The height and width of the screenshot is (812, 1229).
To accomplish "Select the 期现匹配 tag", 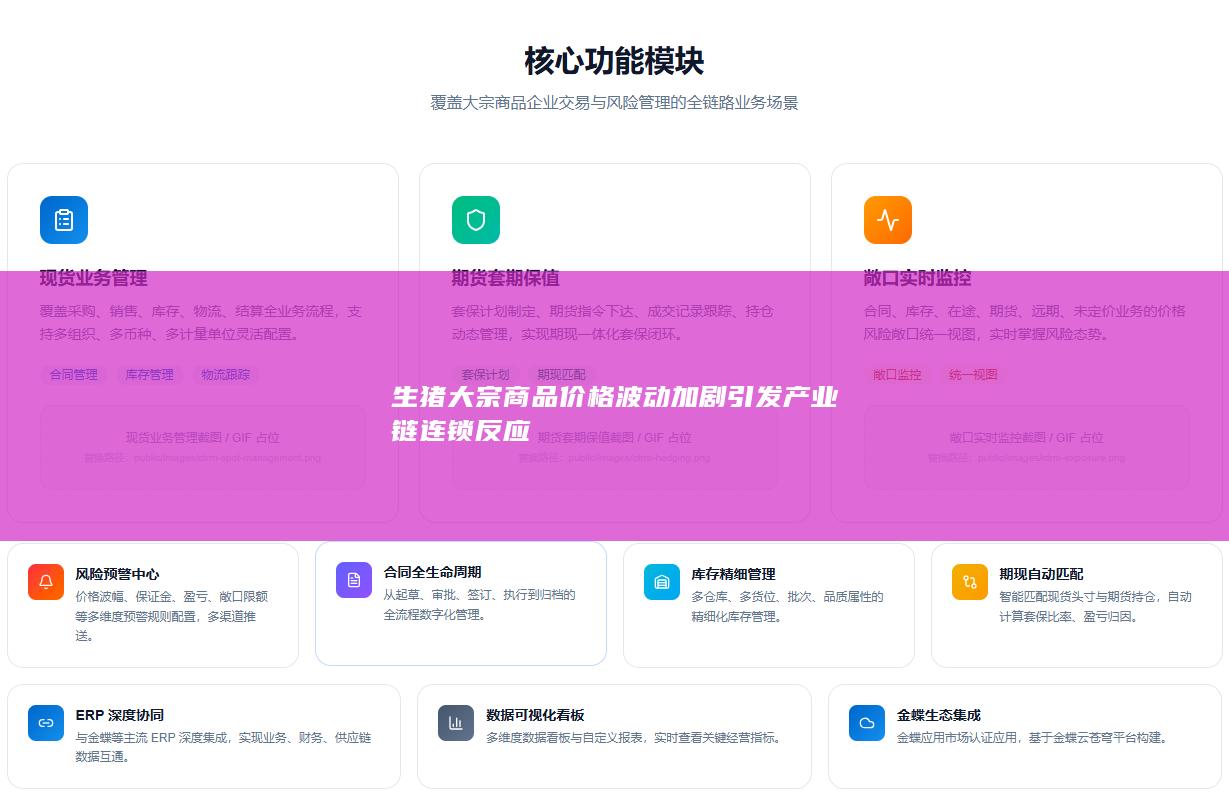I will [x=562, y=375].
